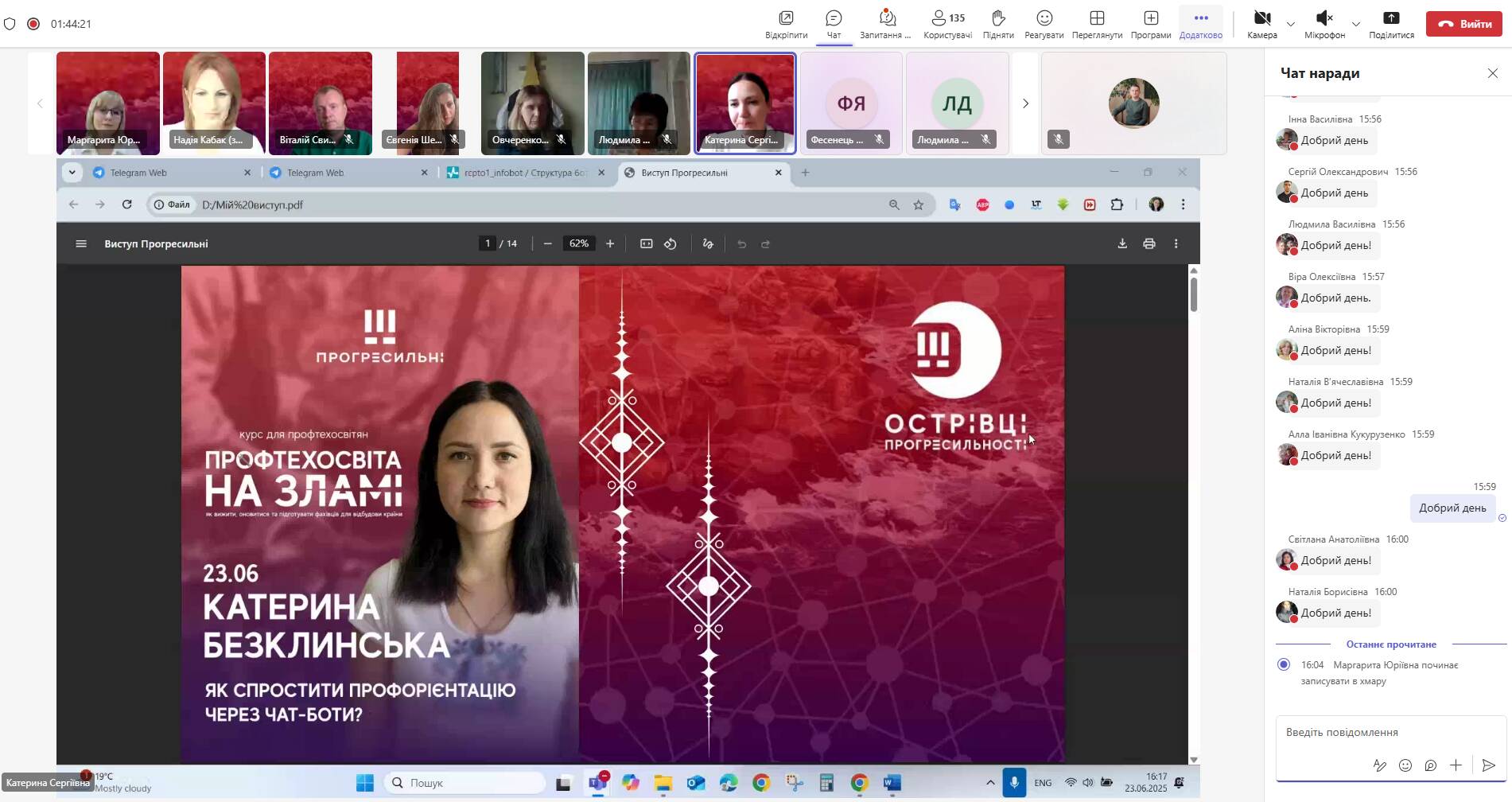Switch to Виступ Прогресильні browser tab
The width and height of the screenshot is (1512, 802).
tap(704, 173)
